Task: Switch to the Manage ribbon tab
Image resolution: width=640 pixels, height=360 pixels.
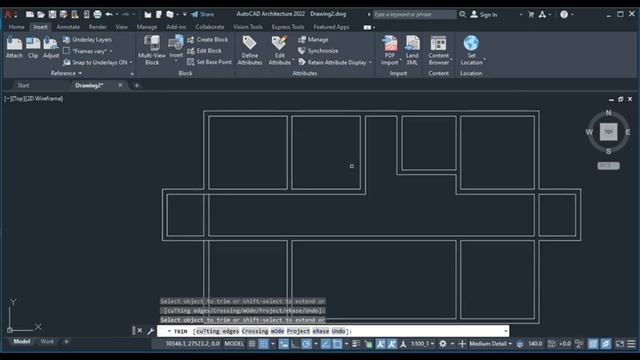Action: point(147,27)
